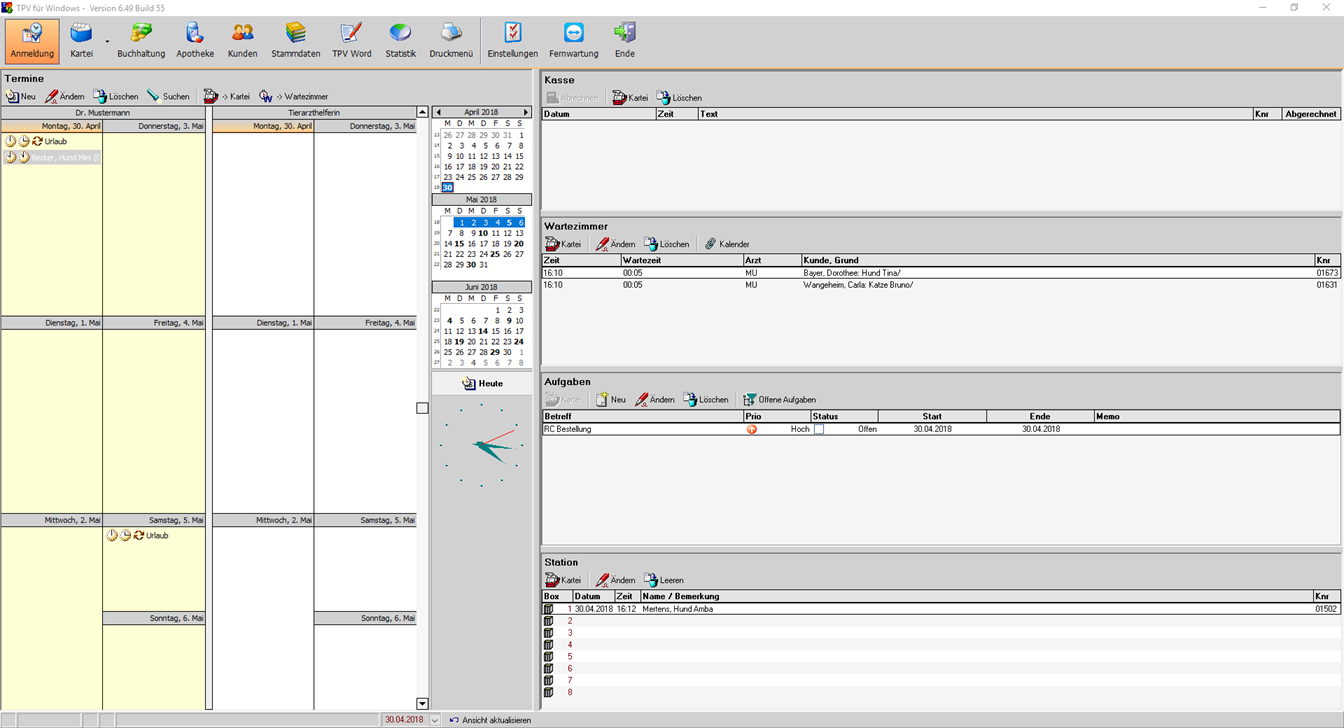Viewport: 1344px width, 728px height.
Task: Open the date dropdown in status bar
Action: tap(435, 720)
